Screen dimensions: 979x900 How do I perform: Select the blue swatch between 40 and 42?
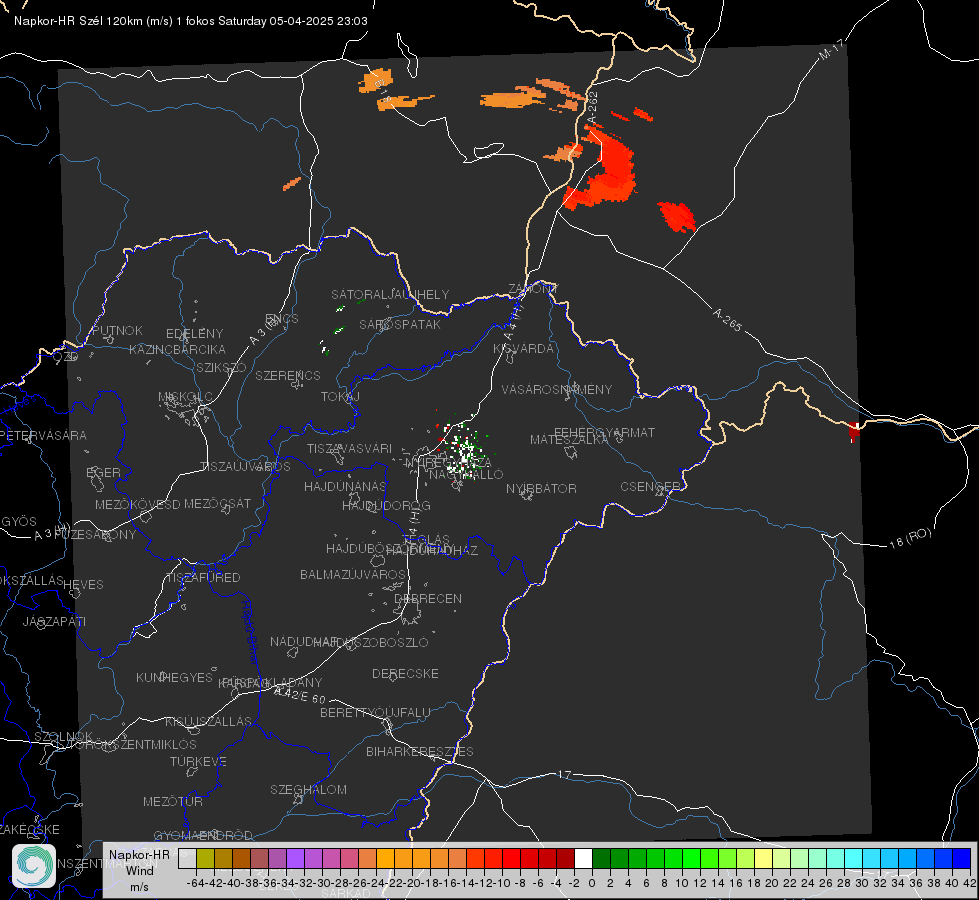point(962,859)
